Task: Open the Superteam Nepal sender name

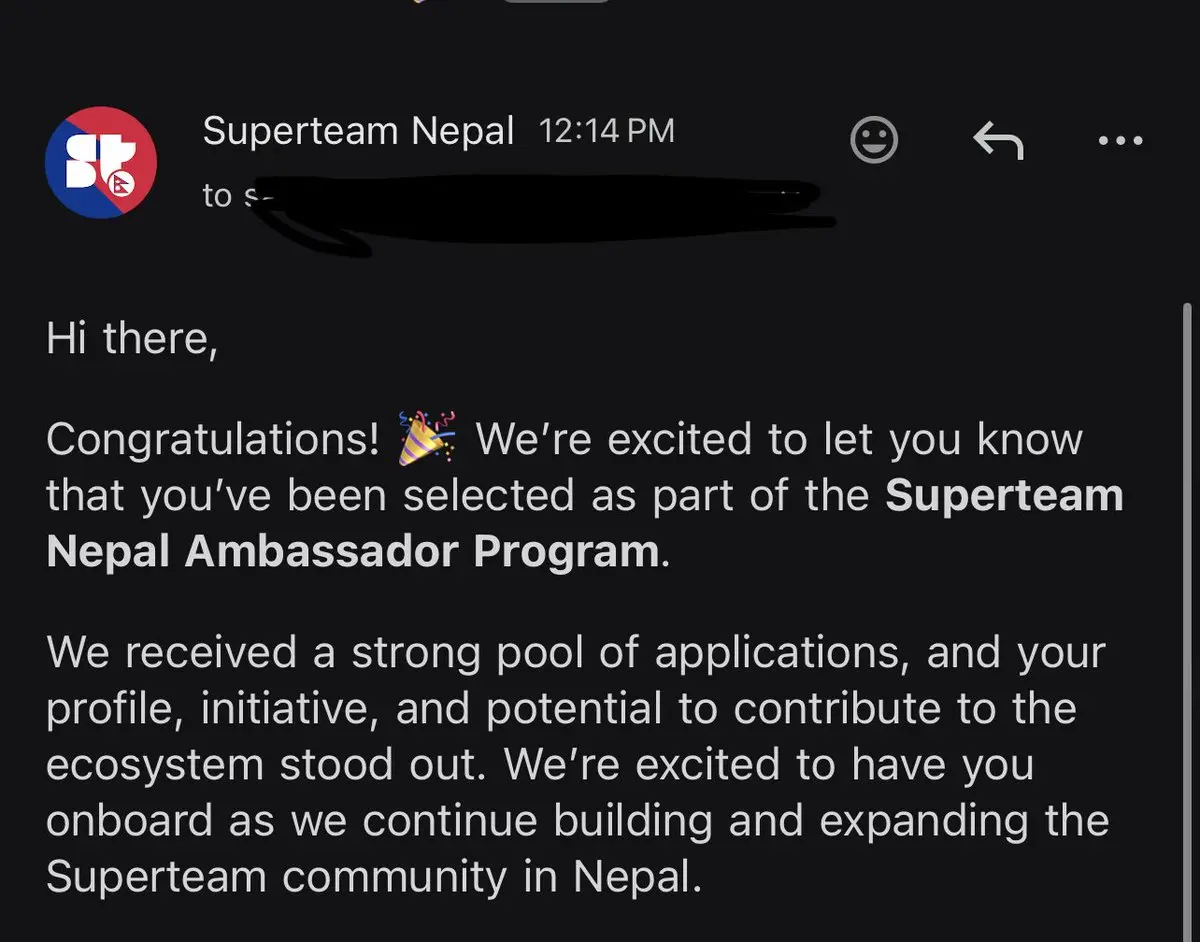Action: pyautogui.click(x=358, y=131)
